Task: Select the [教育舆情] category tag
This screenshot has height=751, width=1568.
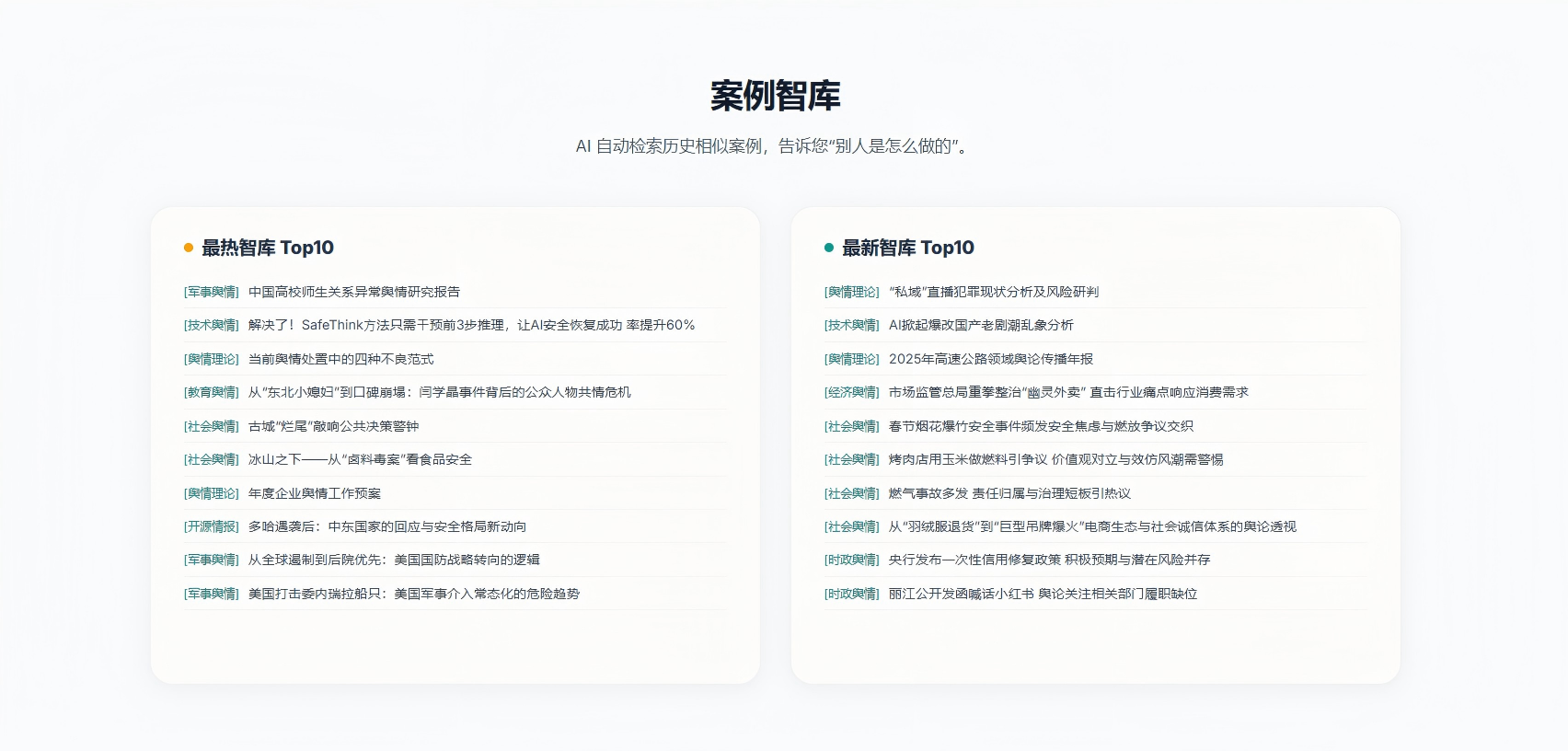Action: tap(212, 392)
